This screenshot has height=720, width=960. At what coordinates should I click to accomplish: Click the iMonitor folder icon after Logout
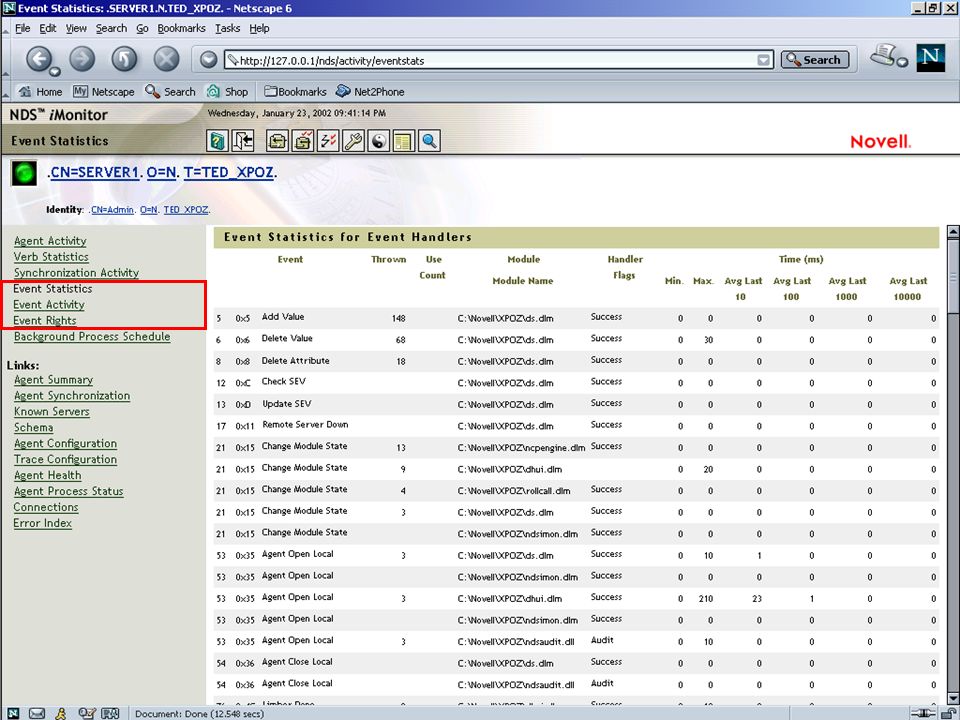(x=277, y=141)
